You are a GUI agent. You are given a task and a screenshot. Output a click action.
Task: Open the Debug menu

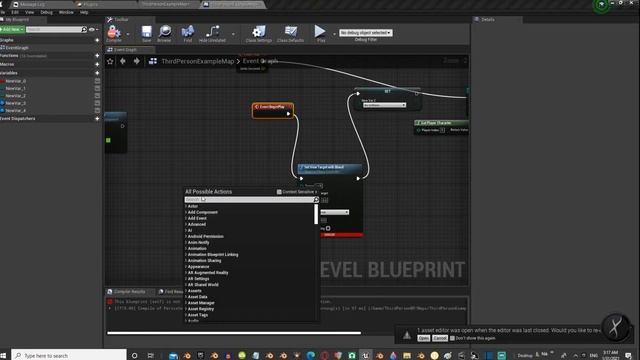(x=47, y=12)
